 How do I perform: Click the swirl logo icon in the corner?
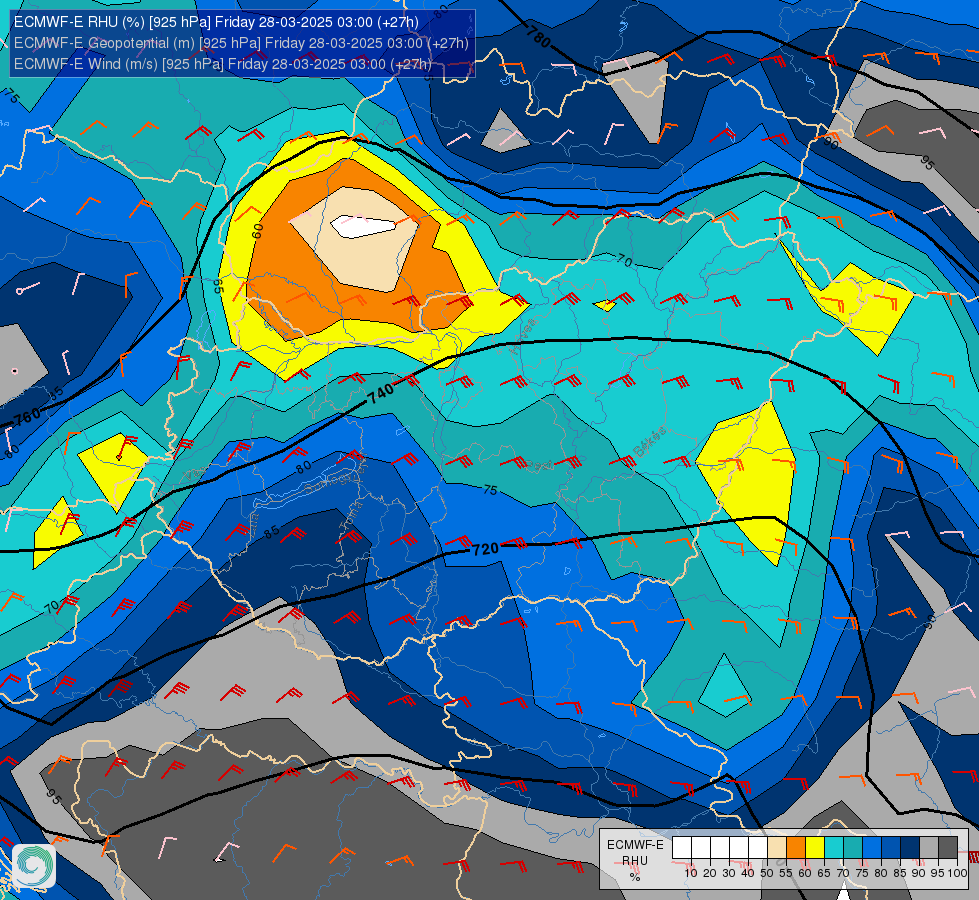coord(34,866)
